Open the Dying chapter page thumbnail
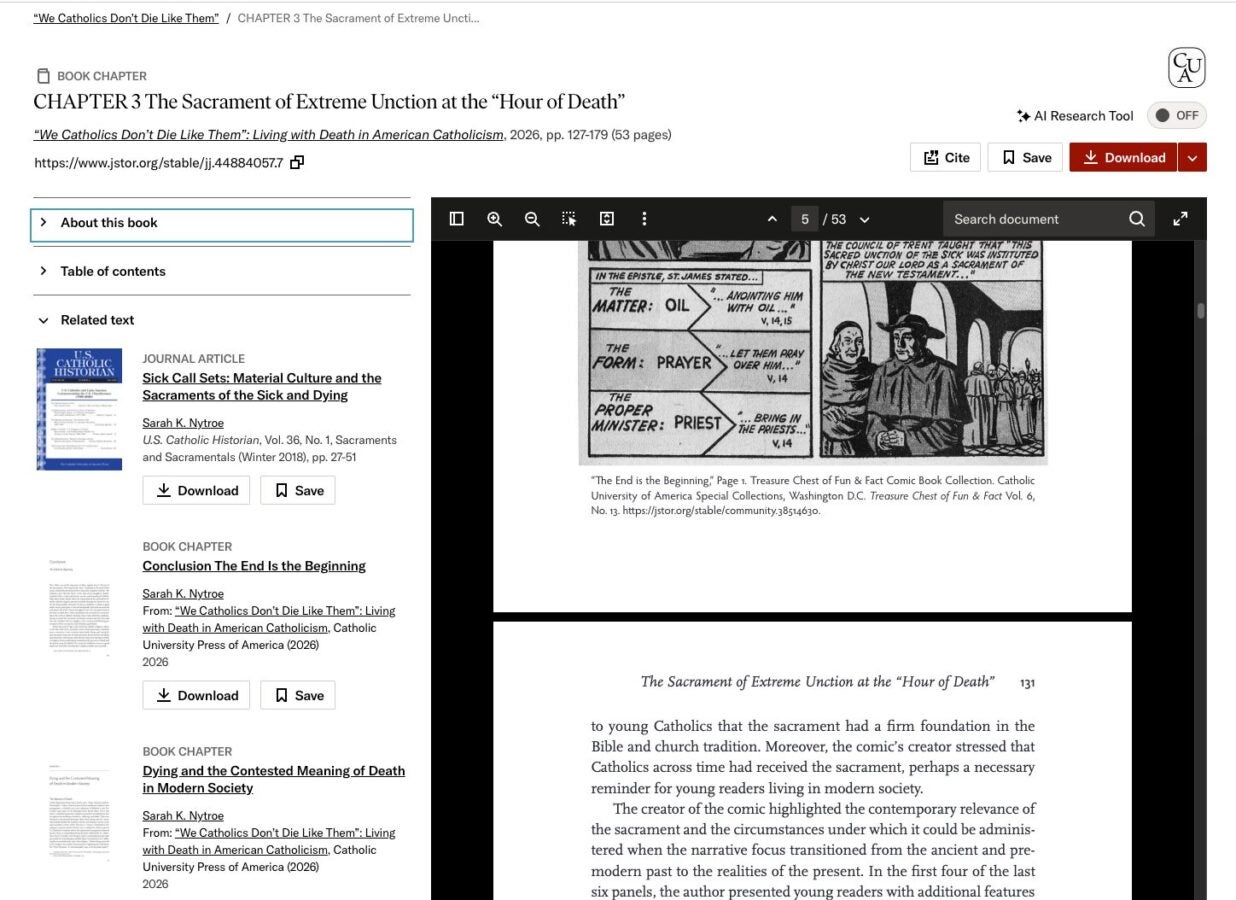Image resolution: width=1236 pixels, height=900 pixels. 79,814
